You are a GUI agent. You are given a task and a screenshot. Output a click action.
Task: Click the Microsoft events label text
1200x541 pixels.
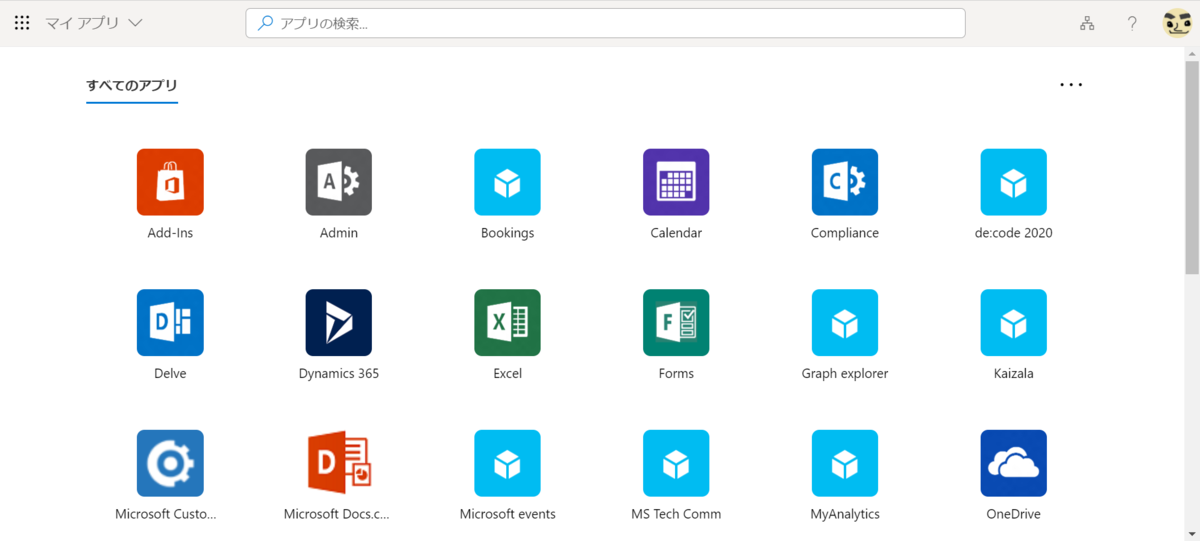click(508, 514)
